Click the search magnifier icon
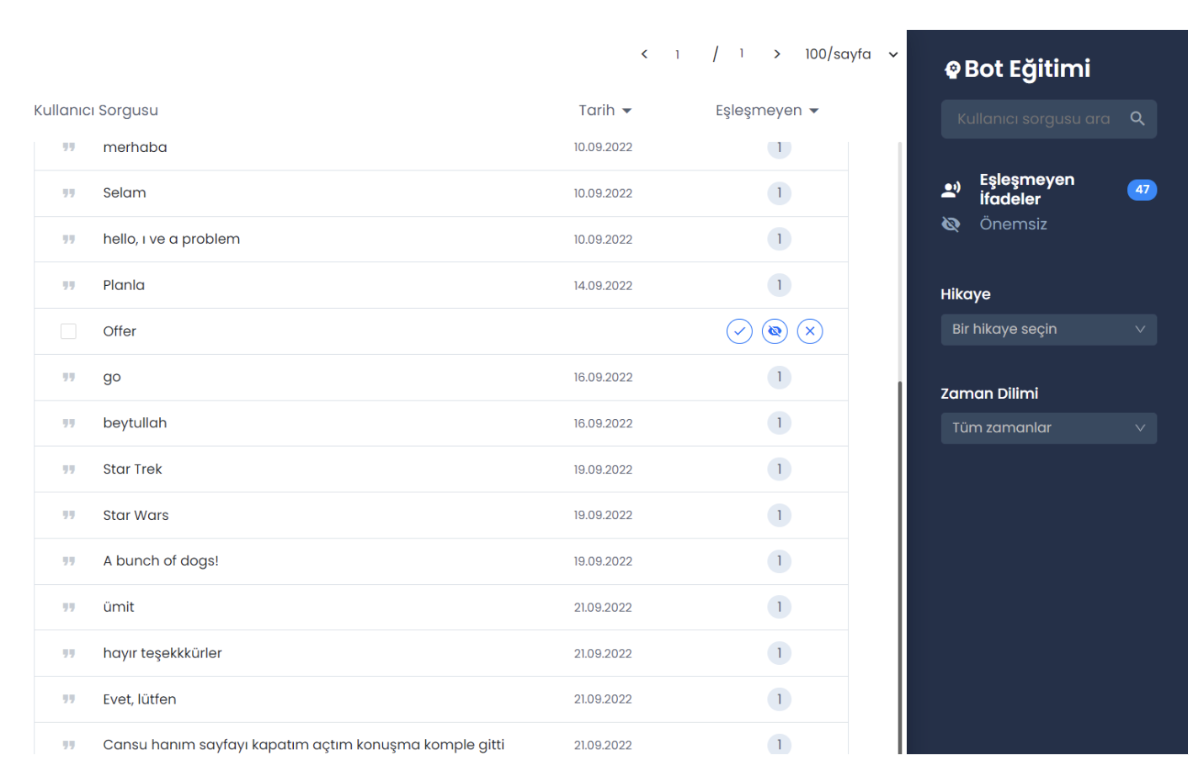 click(x=1137, y=118)
